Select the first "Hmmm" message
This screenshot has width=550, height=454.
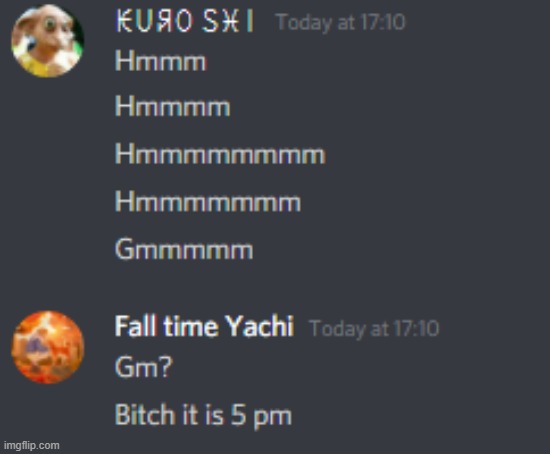[161, 61]
